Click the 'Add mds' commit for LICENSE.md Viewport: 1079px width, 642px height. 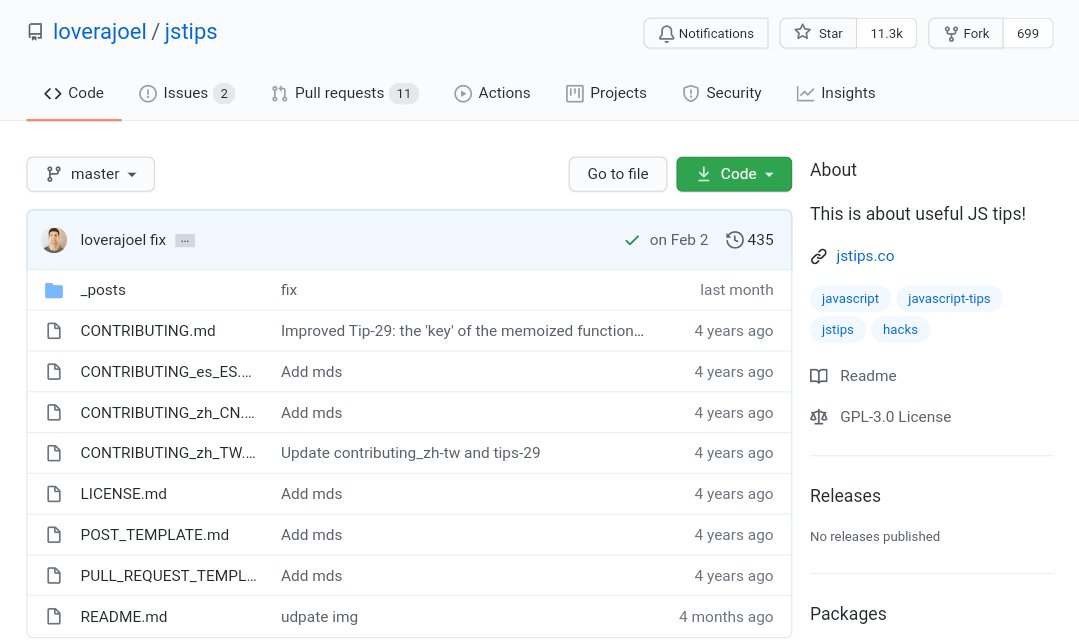point(312,494)
